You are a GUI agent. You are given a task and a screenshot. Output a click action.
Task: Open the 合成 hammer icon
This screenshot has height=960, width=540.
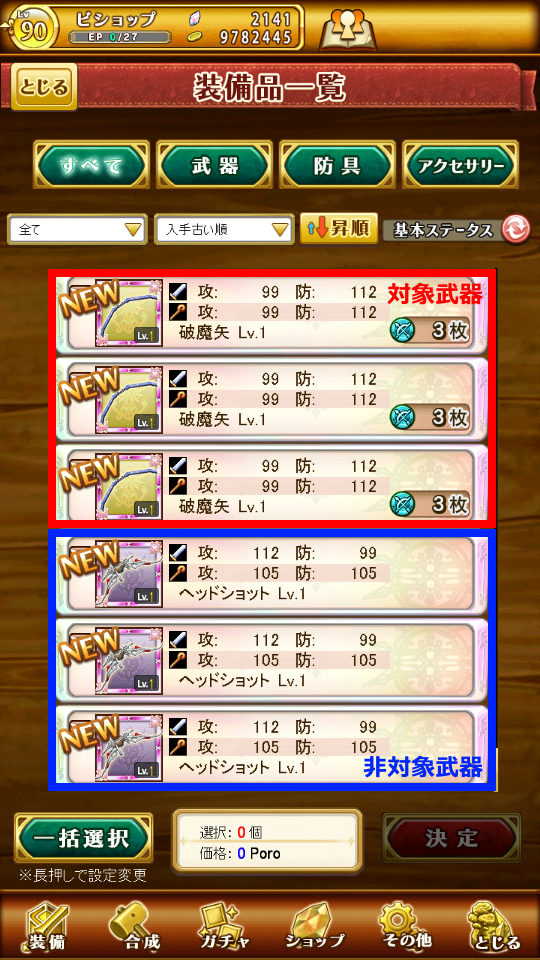[x=136, y=926]
